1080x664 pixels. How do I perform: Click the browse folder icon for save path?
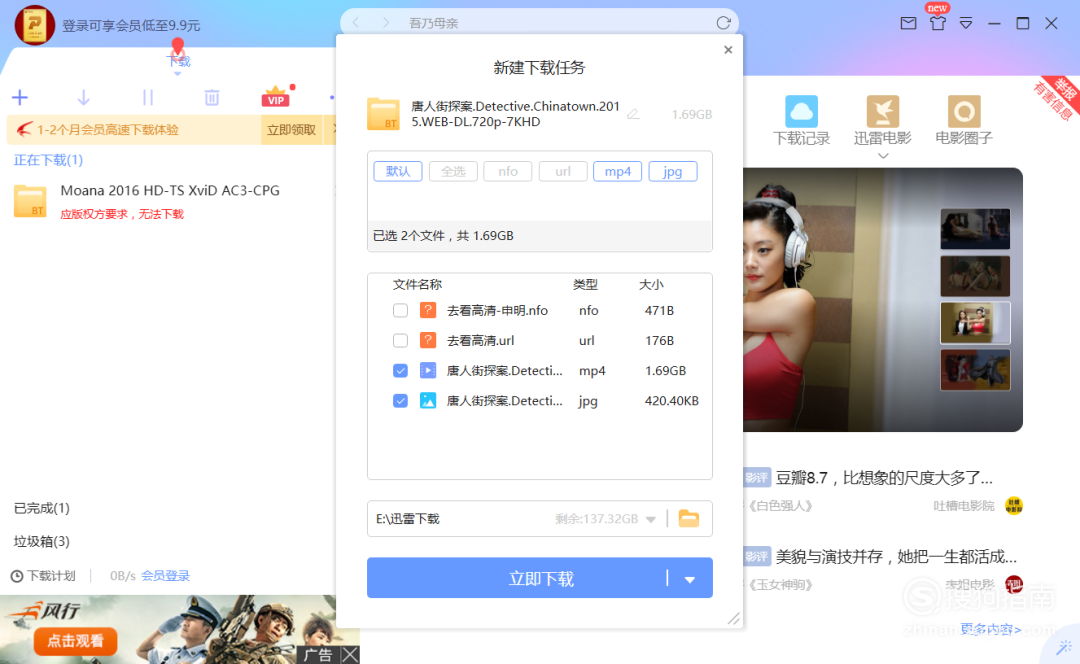[x=689, y=518]
